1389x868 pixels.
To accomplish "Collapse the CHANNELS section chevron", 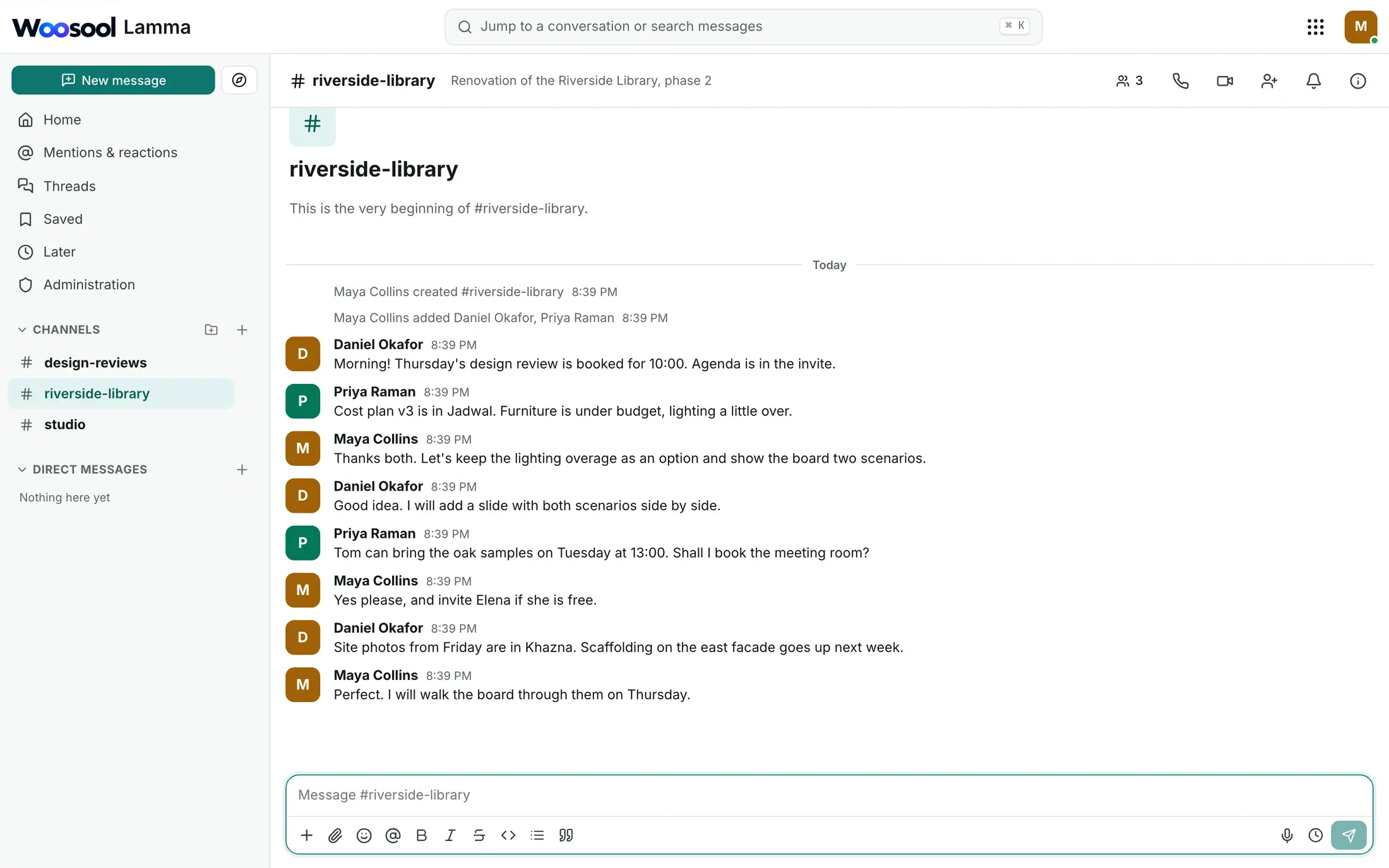I will coord(22,330).
